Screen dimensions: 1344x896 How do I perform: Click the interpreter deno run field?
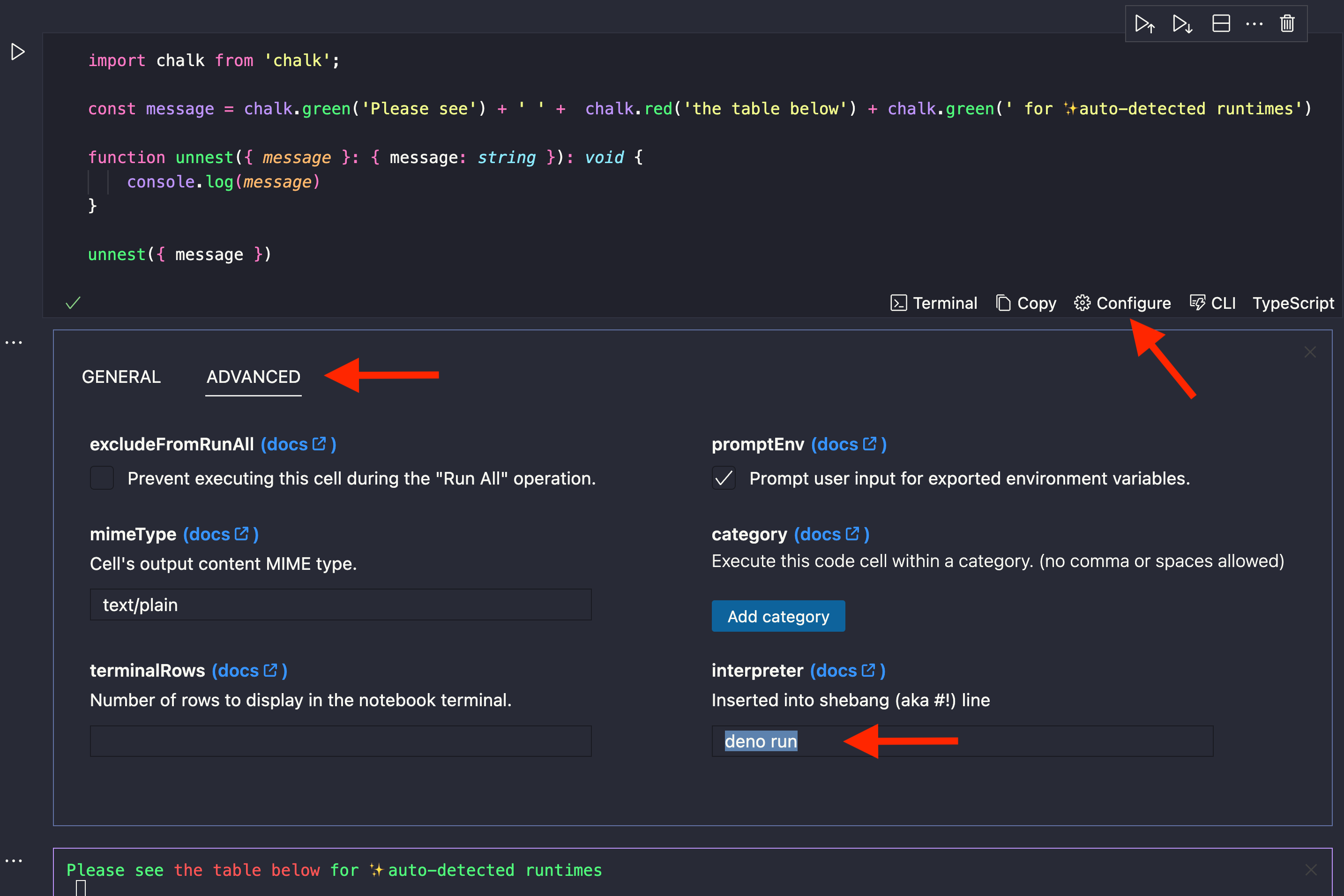pos(962,741)
